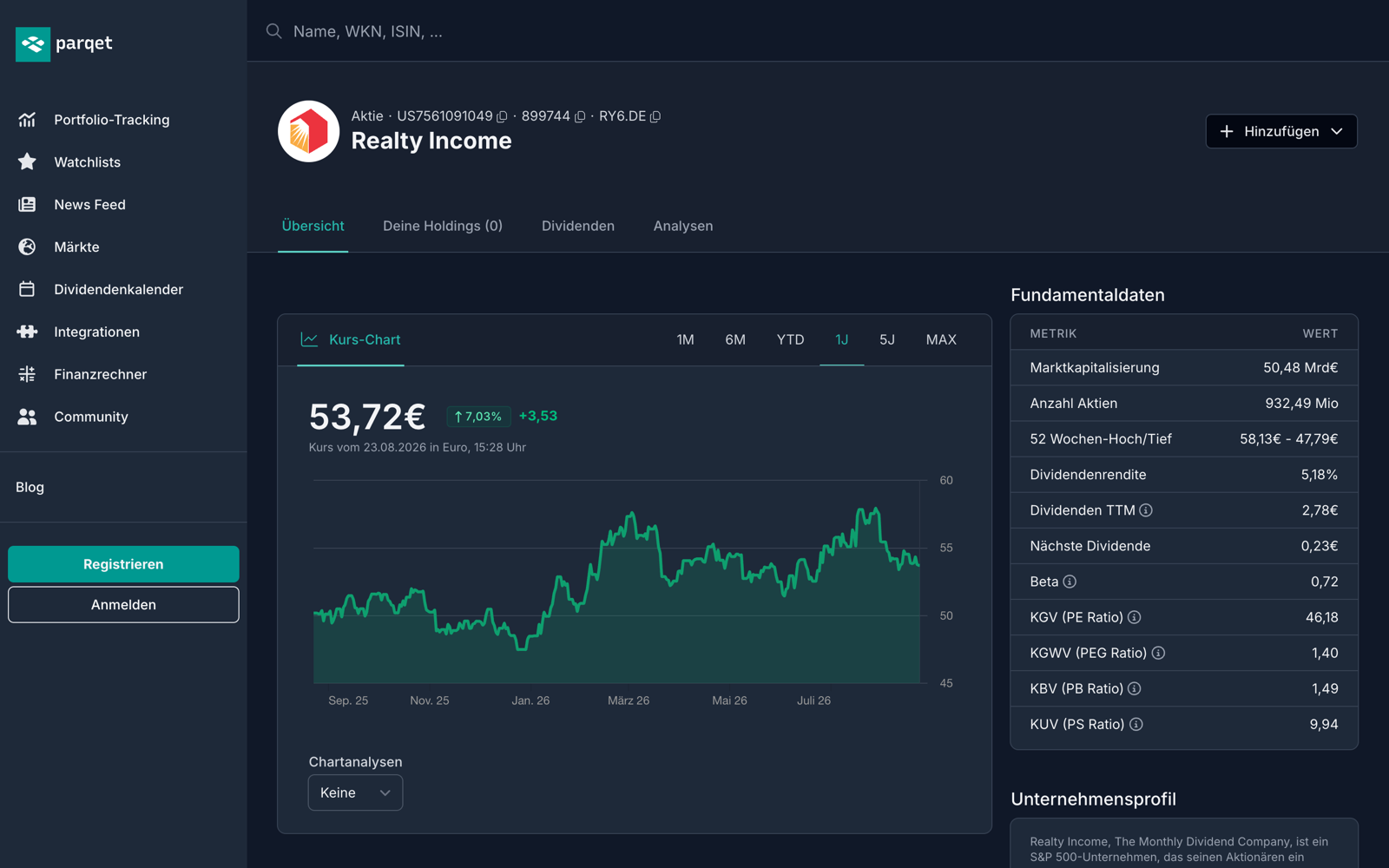
Task: Select the 1J chart range
Action: 841,339
